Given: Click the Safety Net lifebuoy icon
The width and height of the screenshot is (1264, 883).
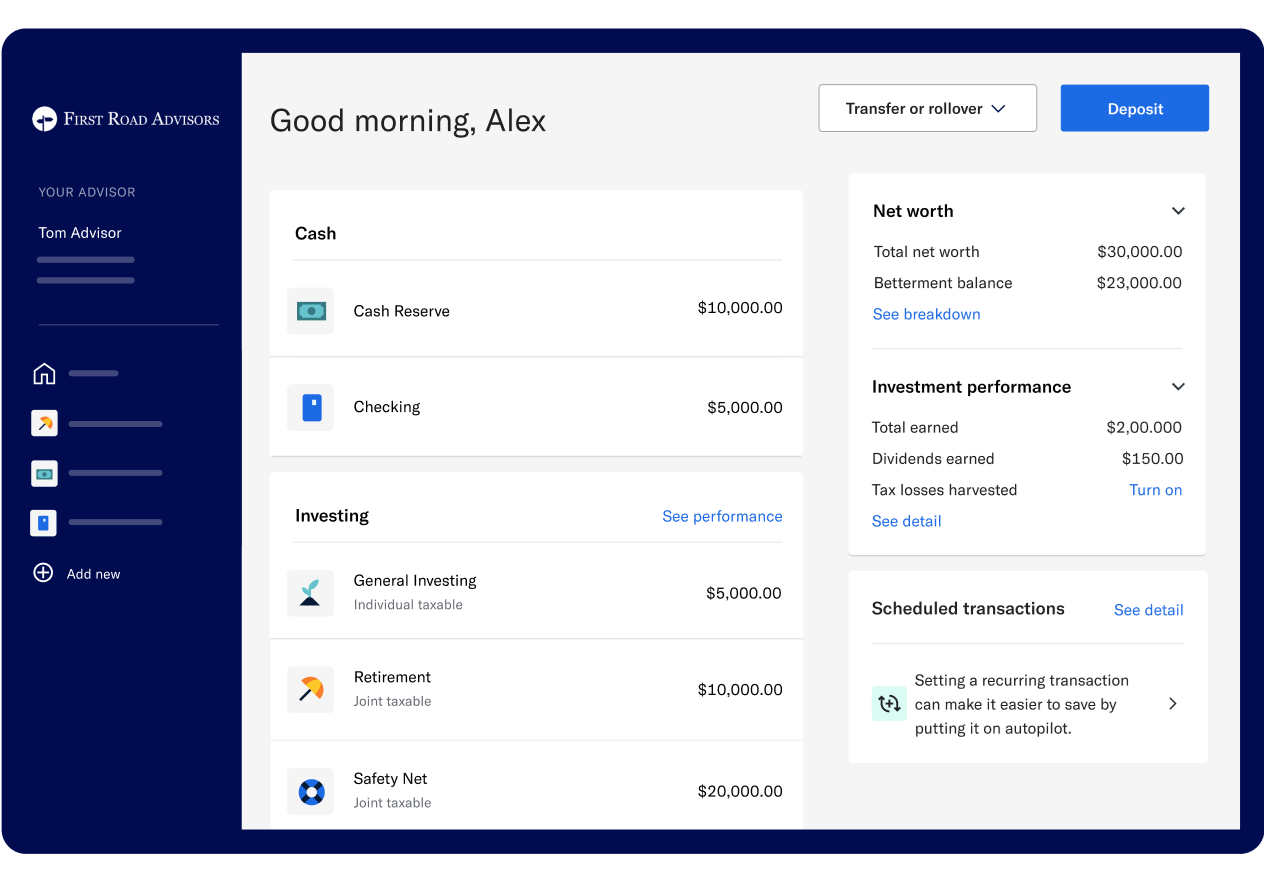Looking at the screenshot, I should [x=311, y=792].
